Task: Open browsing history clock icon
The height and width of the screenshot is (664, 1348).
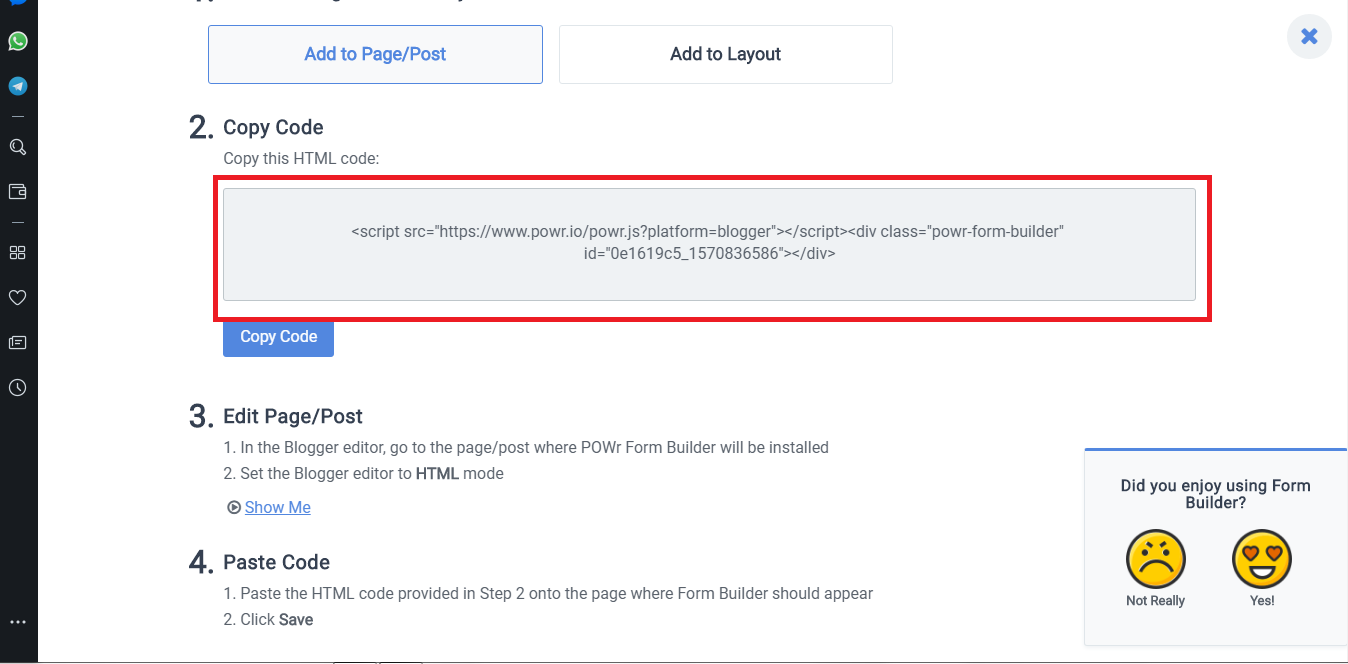Action: tap(18, 387)
